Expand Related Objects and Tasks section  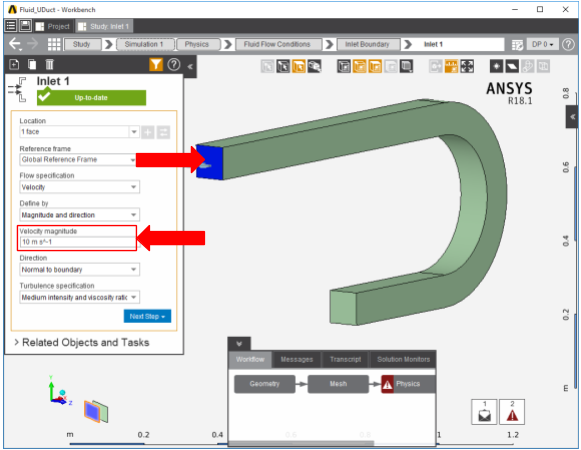pyautogui.click(x=82, y=343)
